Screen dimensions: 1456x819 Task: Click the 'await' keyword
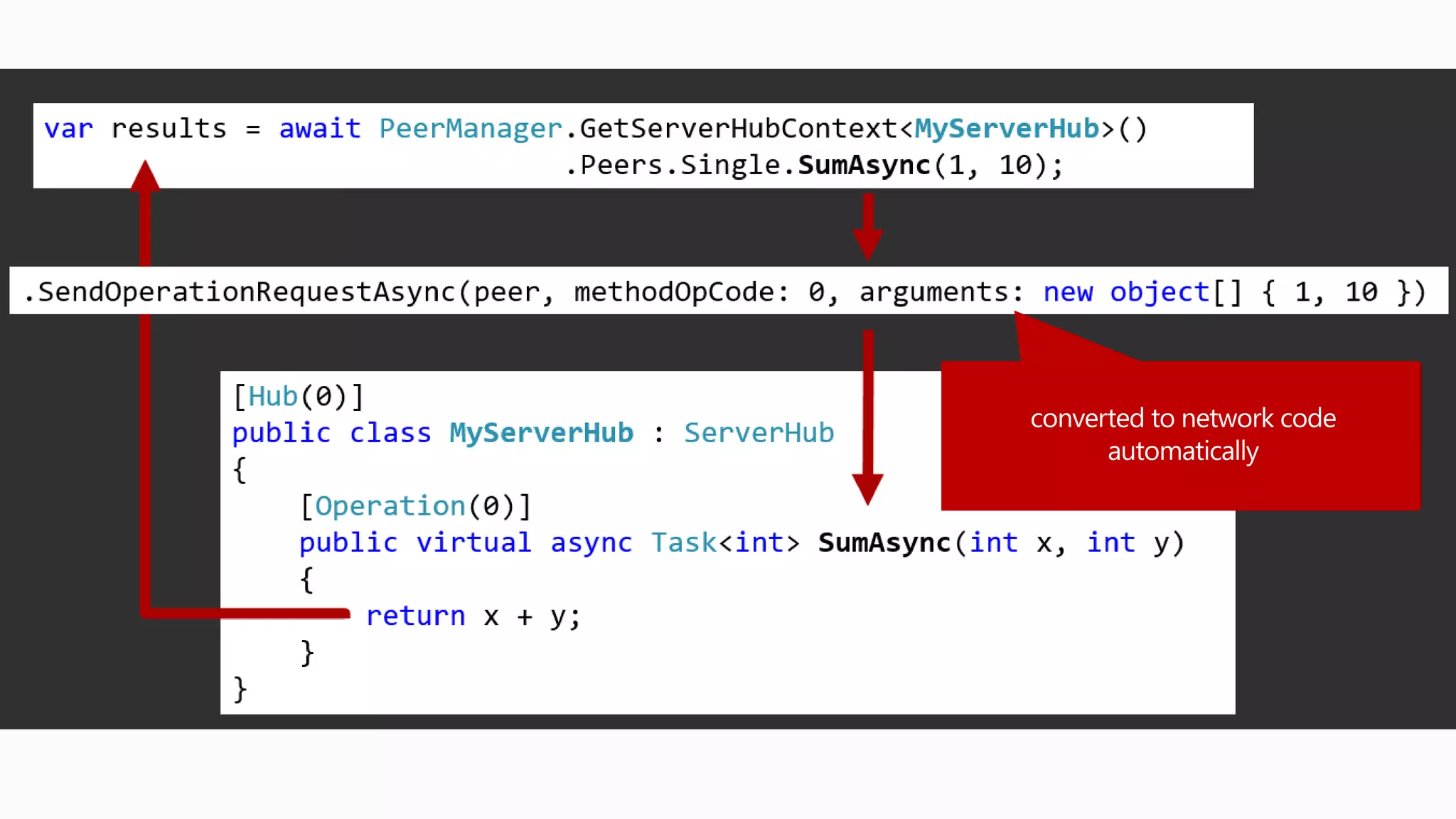pos(319,129)
